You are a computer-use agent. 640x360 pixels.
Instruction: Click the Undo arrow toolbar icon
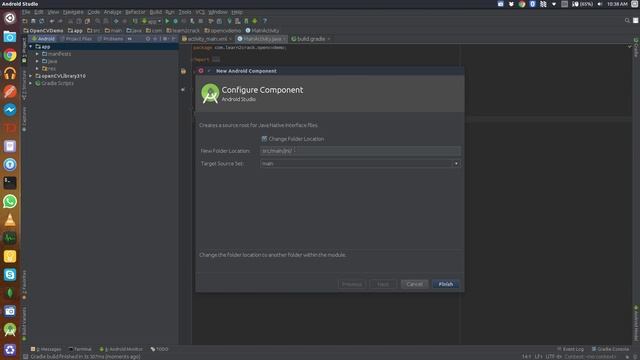tap(52, 21)
